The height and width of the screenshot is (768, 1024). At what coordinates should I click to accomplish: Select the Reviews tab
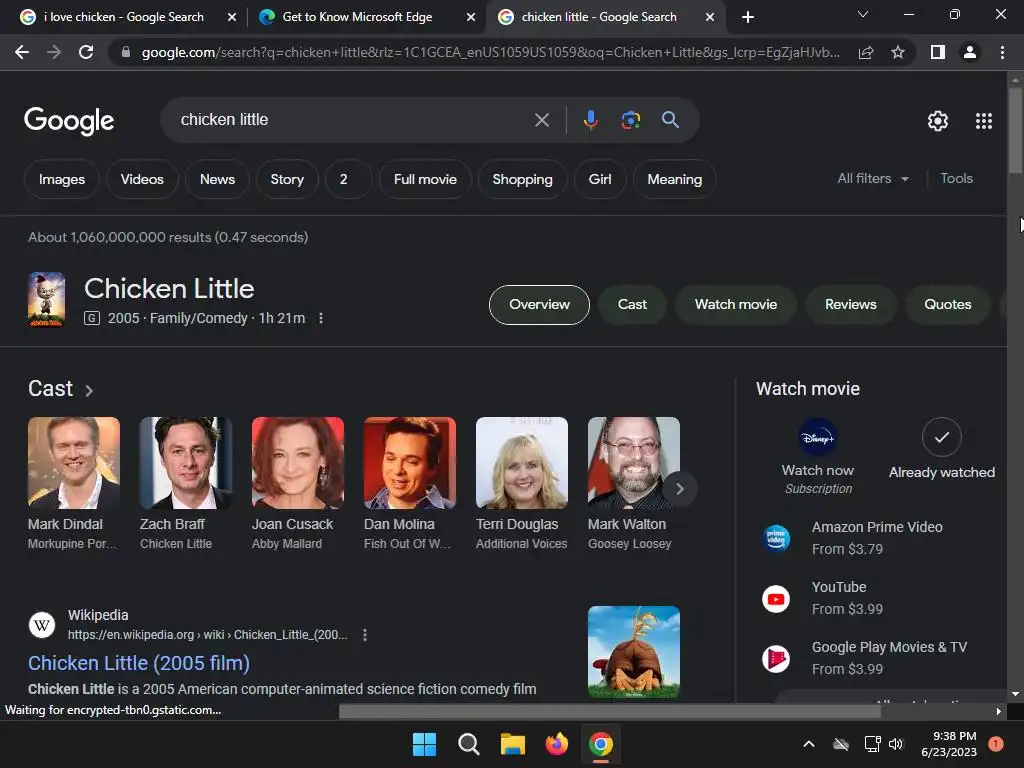pos(850,304)
